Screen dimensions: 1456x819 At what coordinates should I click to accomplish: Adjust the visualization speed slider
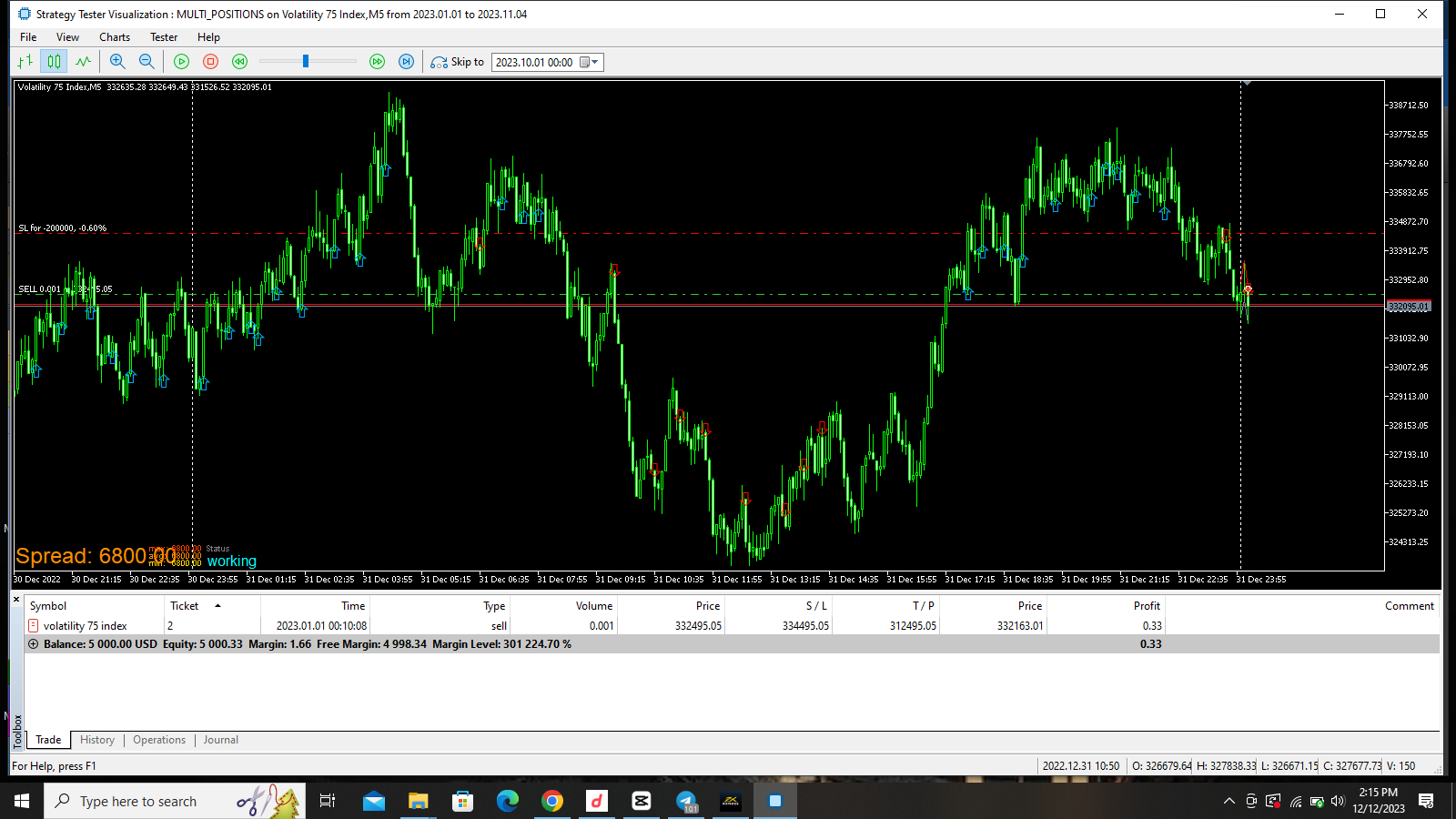pyautogui.click(x=306, y=61)
